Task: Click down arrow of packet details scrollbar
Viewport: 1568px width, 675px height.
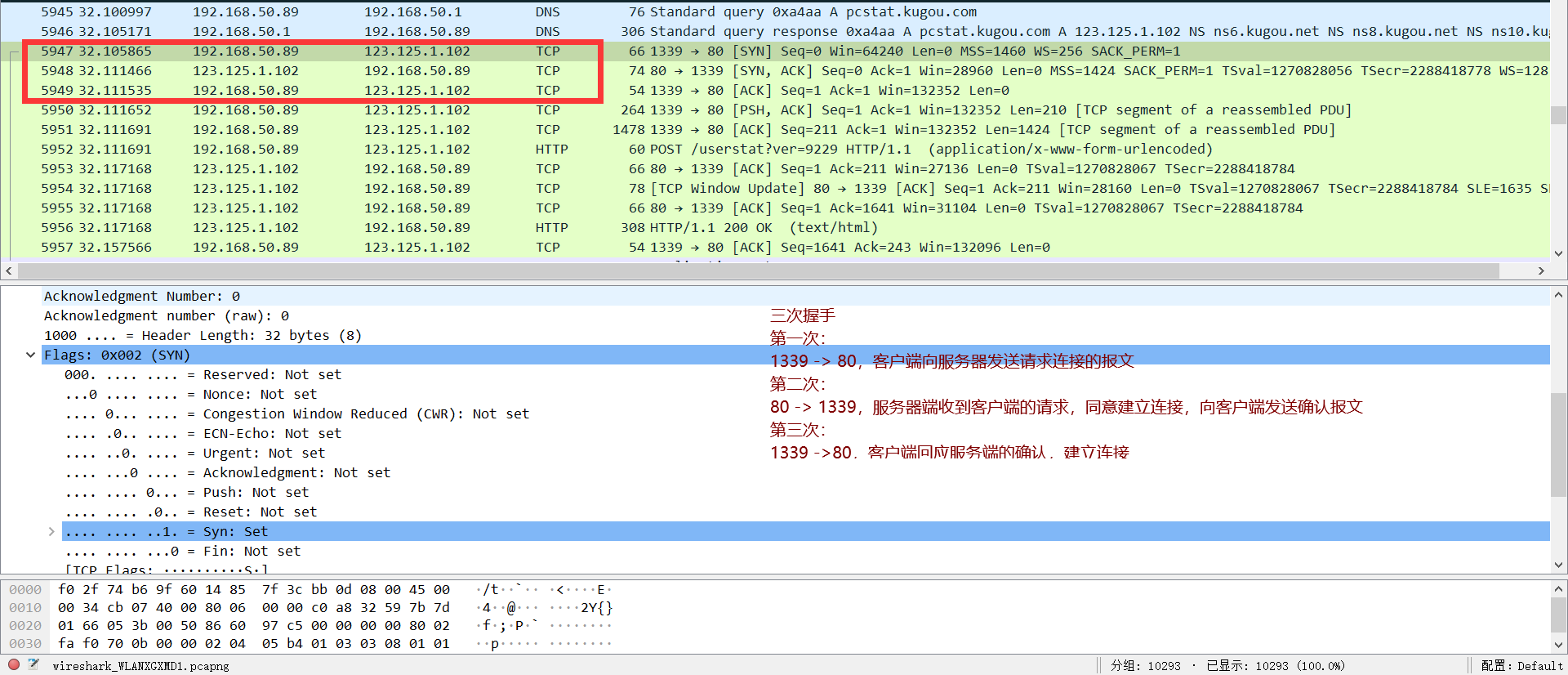Action: coord(1558,565)
